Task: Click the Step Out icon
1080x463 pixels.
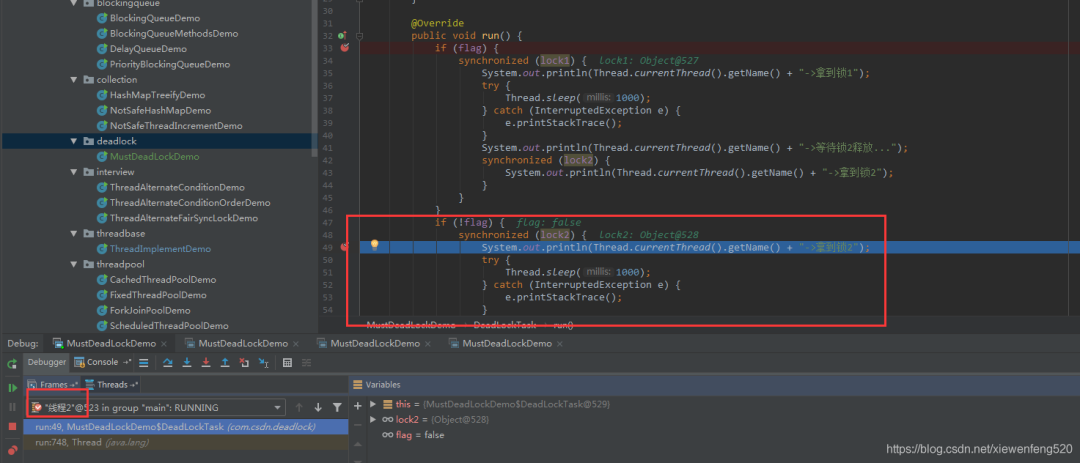Action: (x=225, y=362)
